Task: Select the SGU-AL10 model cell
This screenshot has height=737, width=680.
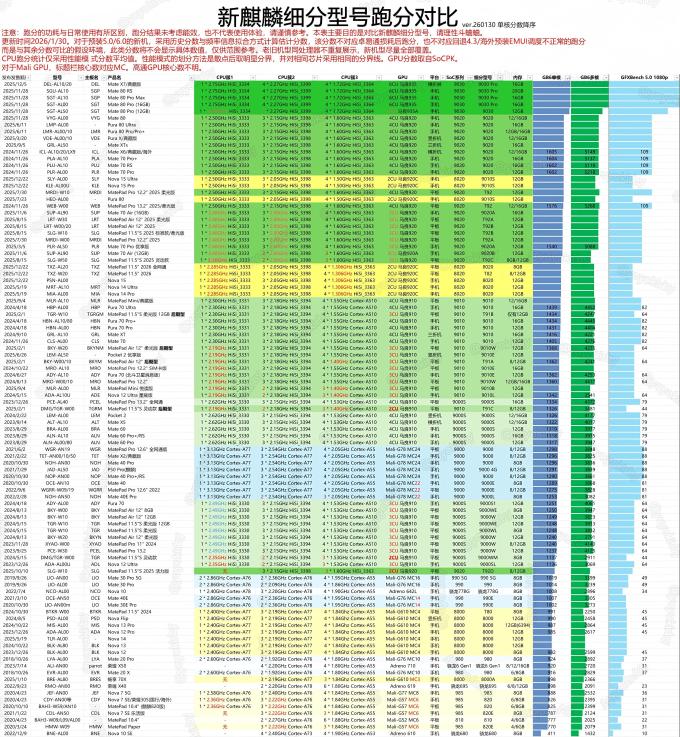Action: 57,91
